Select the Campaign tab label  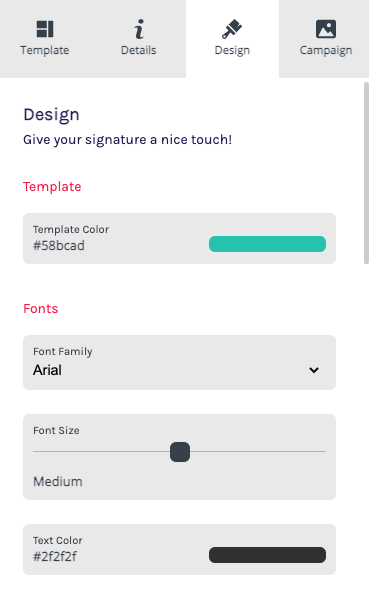point(326,51)
